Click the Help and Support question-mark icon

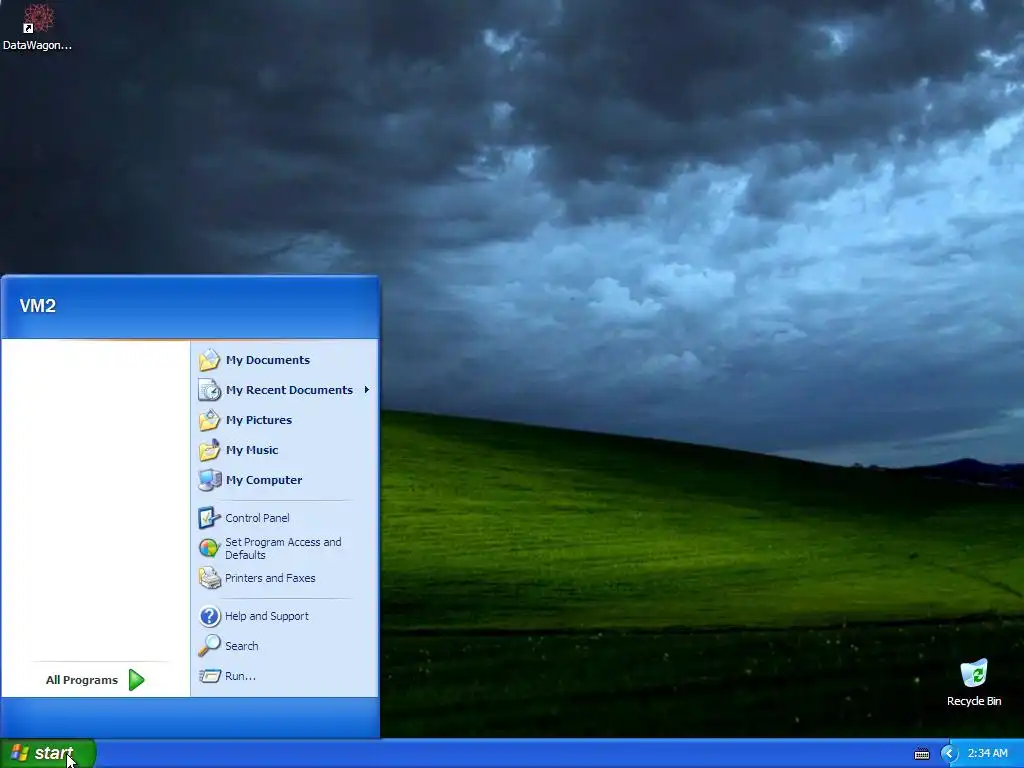(x=210, y=616)
